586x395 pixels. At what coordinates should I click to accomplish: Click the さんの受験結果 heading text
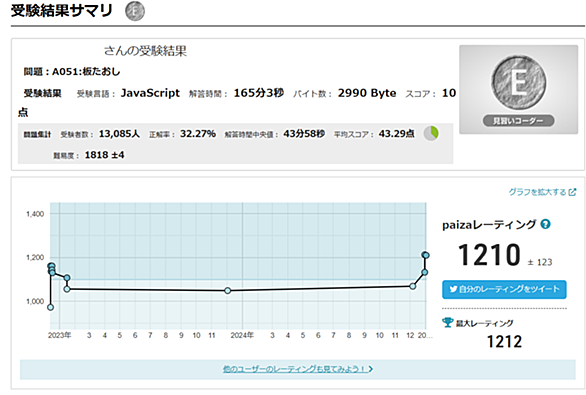tap(145, 51)
